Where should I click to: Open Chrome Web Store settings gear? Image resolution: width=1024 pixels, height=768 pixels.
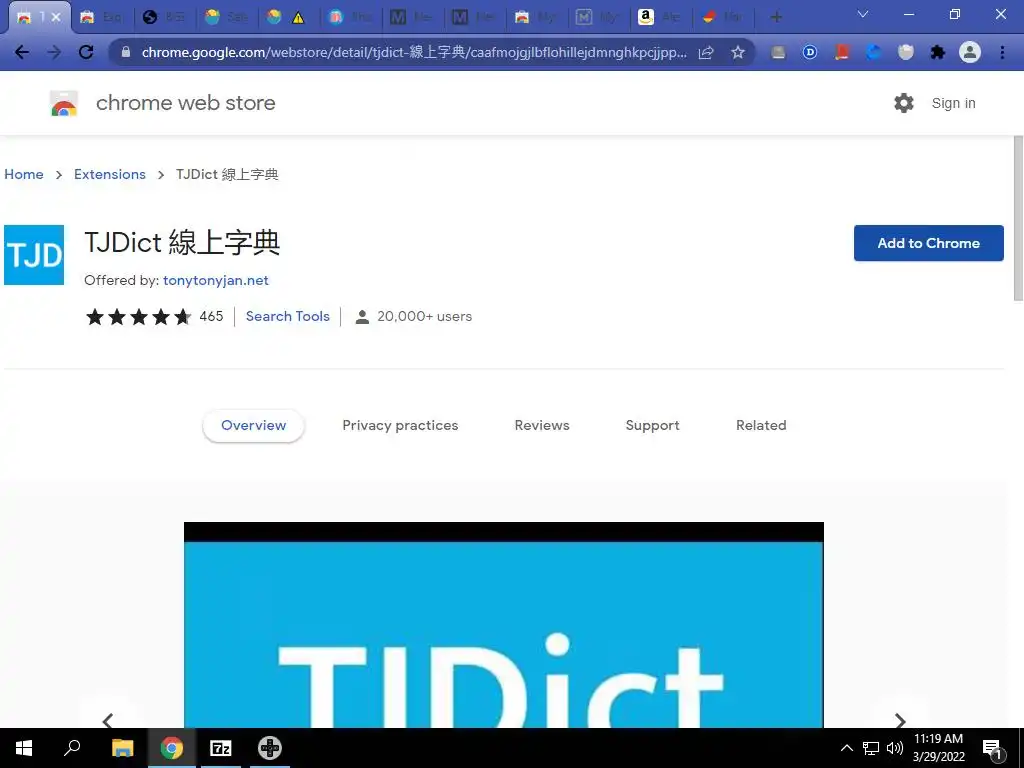(904, 103)
